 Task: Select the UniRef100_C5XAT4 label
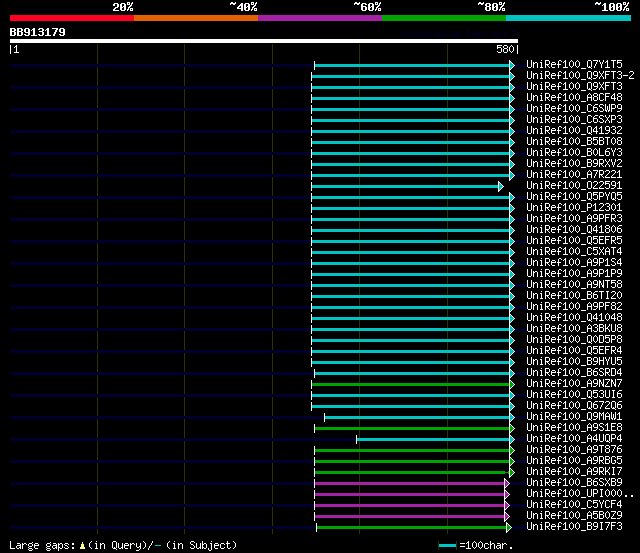tap(574, 252)
